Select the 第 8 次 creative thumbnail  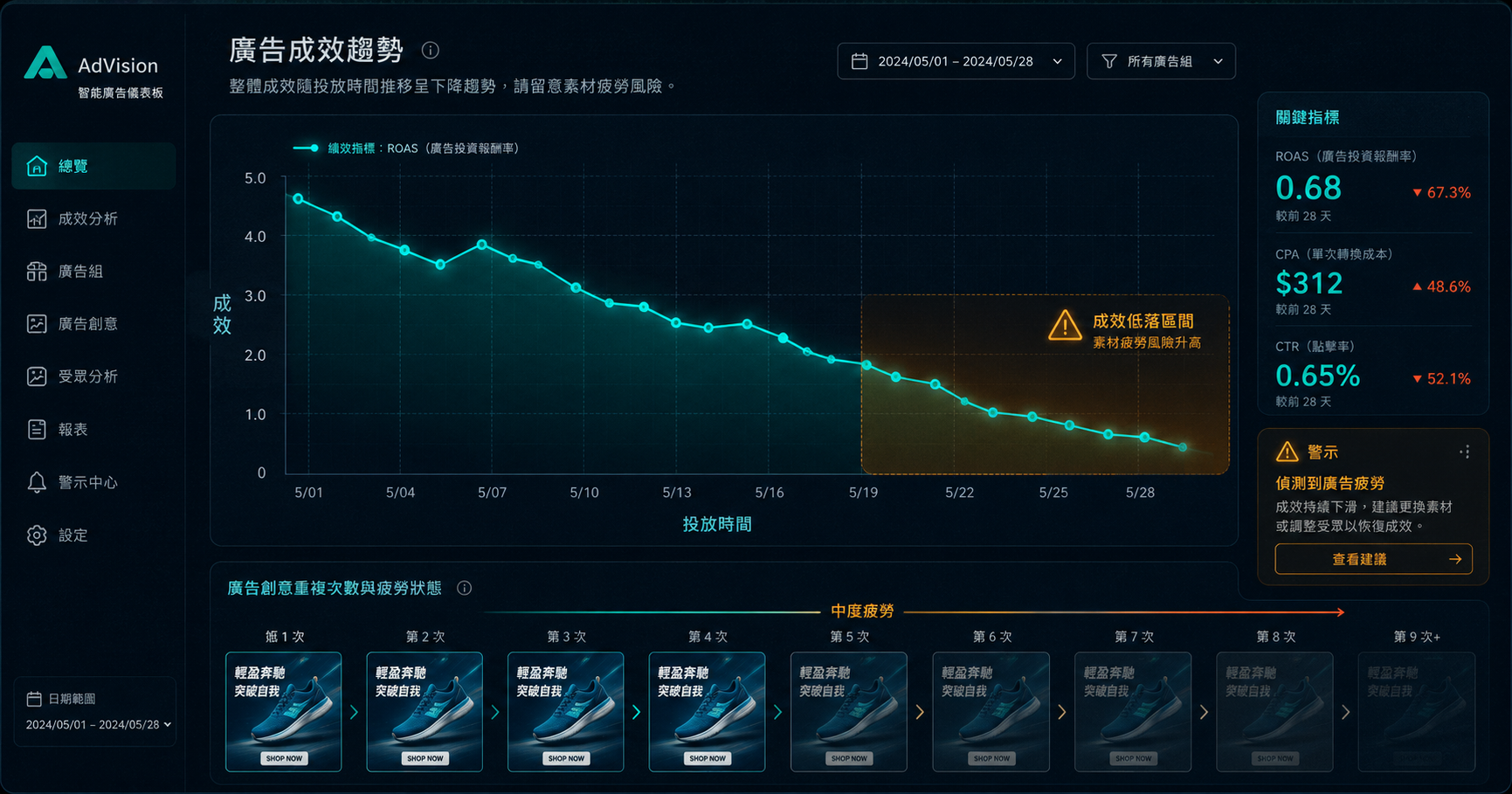(x=1275, y=712)
